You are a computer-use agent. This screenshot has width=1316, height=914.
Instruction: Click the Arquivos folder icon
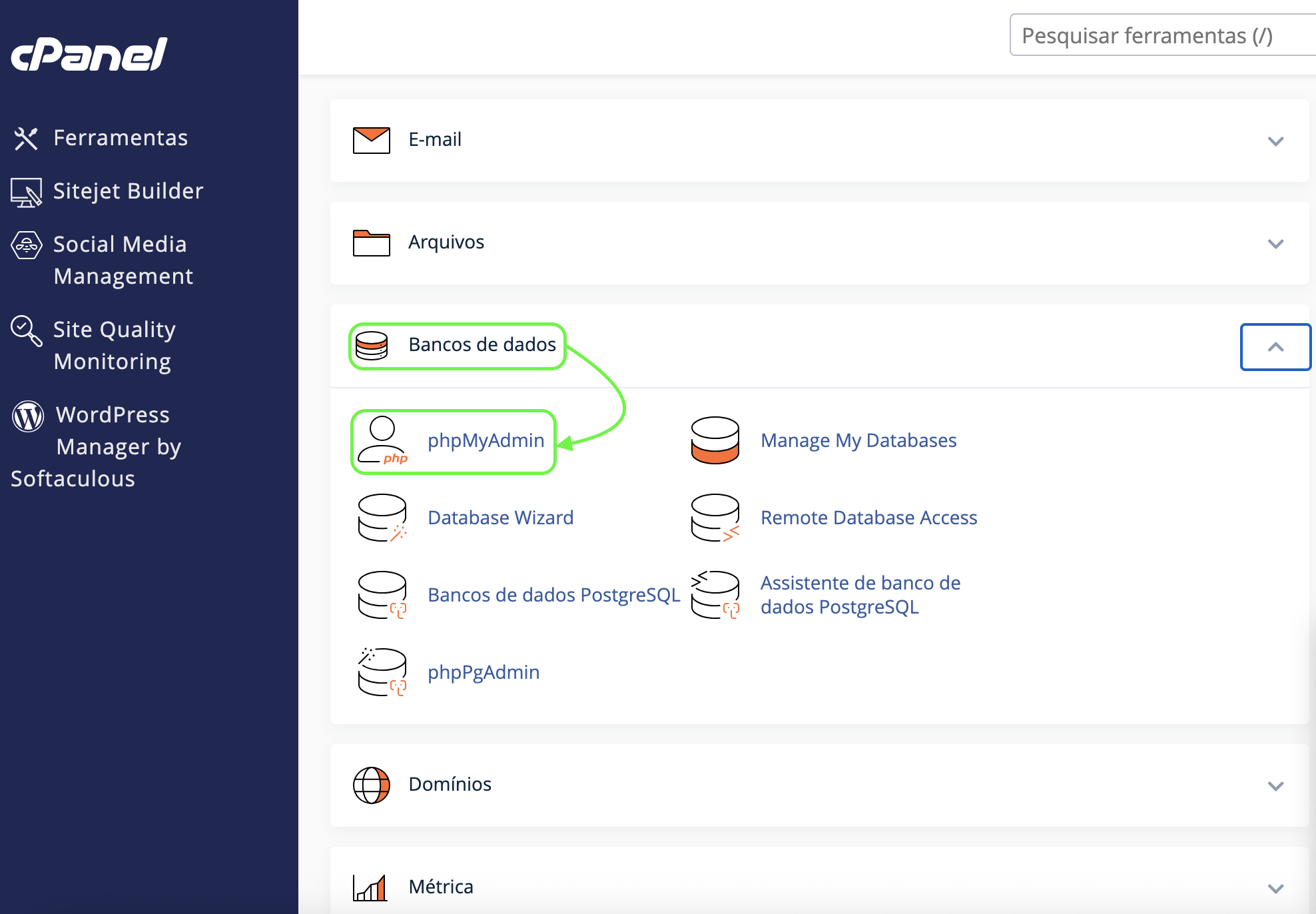click(372, 243)
